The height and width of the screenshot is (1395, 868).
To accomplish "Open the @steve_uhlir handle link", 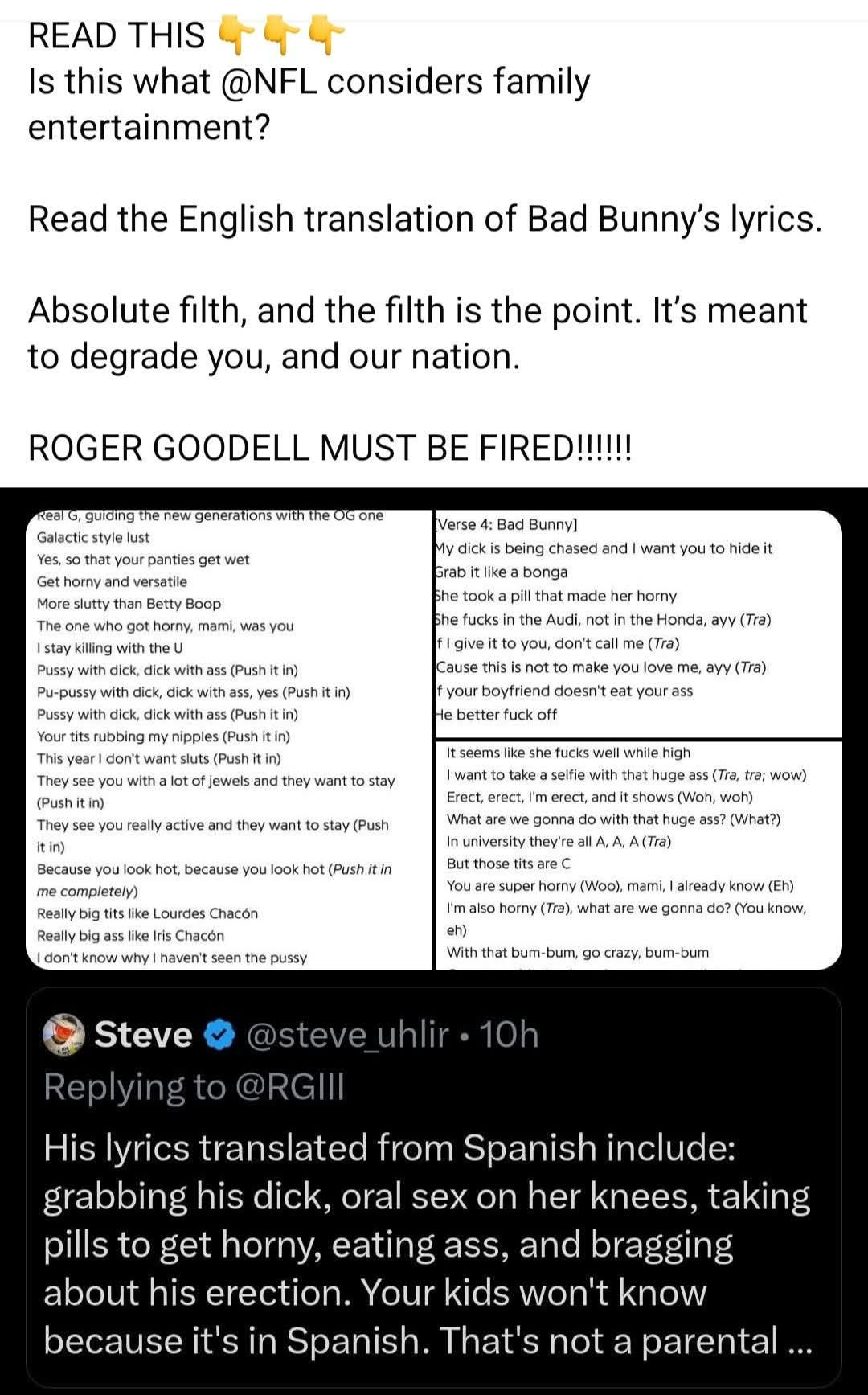I will 347,1035.
